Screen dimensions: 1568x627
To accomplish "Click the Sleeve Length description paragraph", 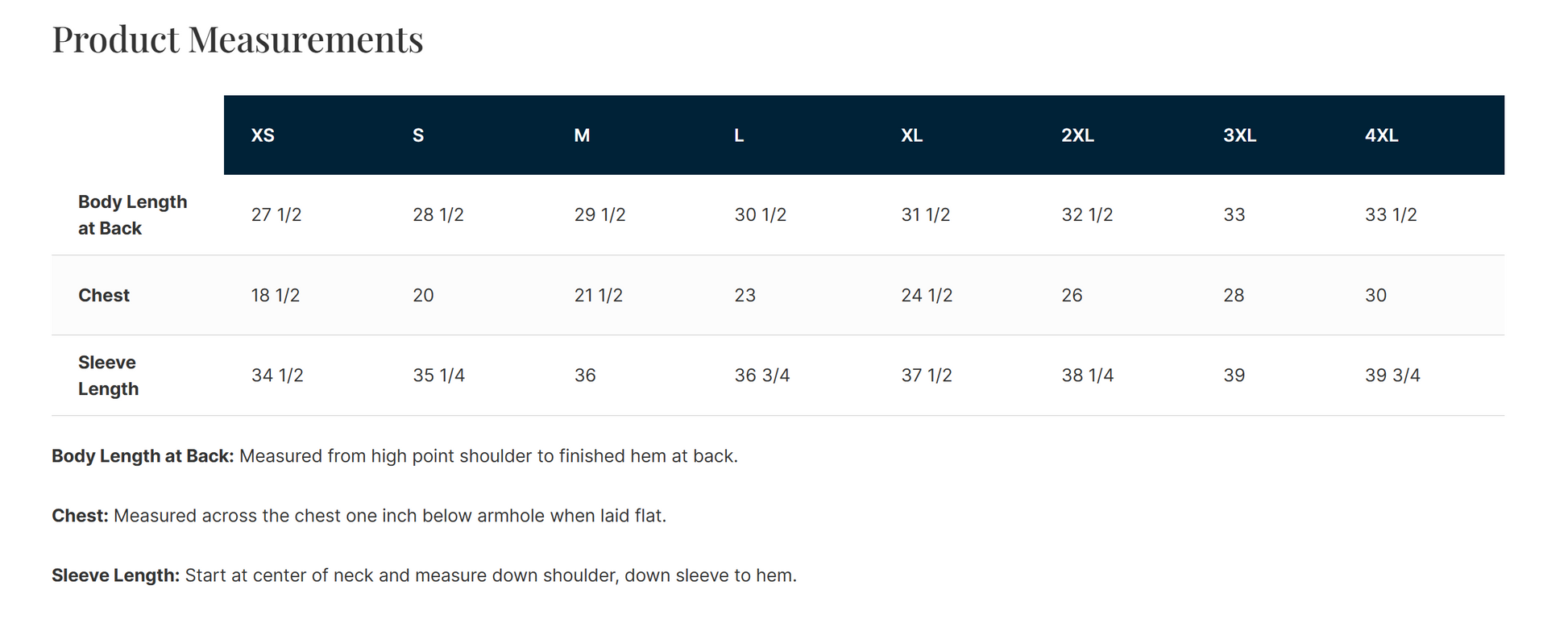I will click(424, 575).
